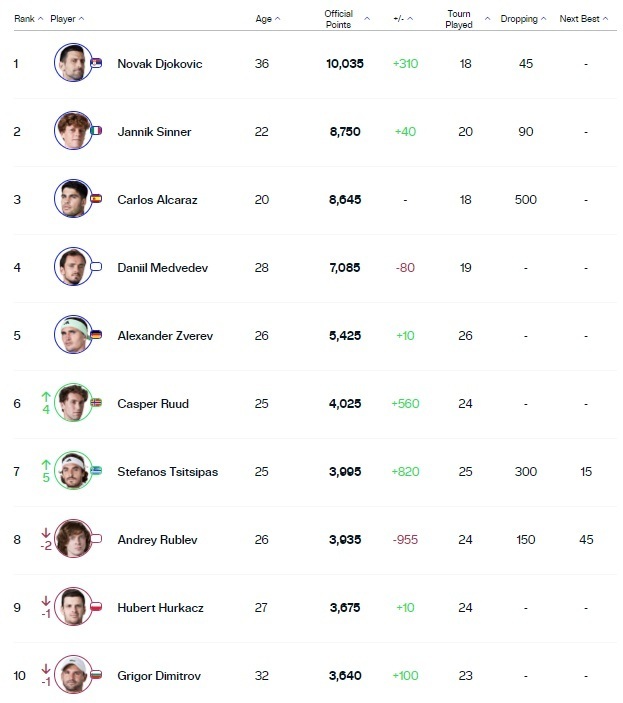Click Carlos Alcaraz's Spanish flag icon
The height and width of the screenshot is (703, 623).
[96, 199]
